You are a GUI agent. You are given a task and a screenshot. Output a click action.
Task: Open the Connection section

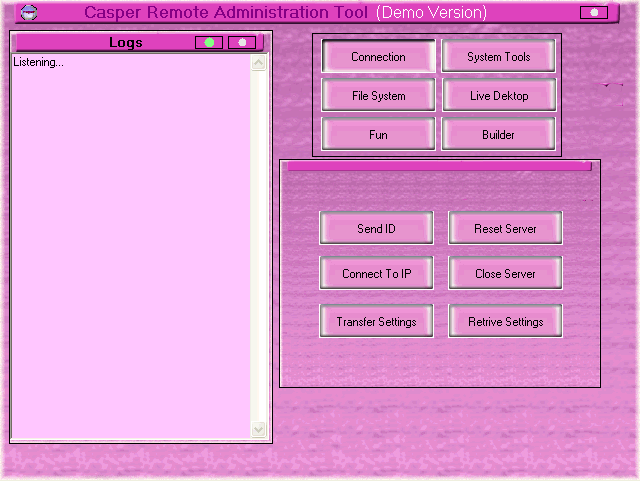click(378, 57)
